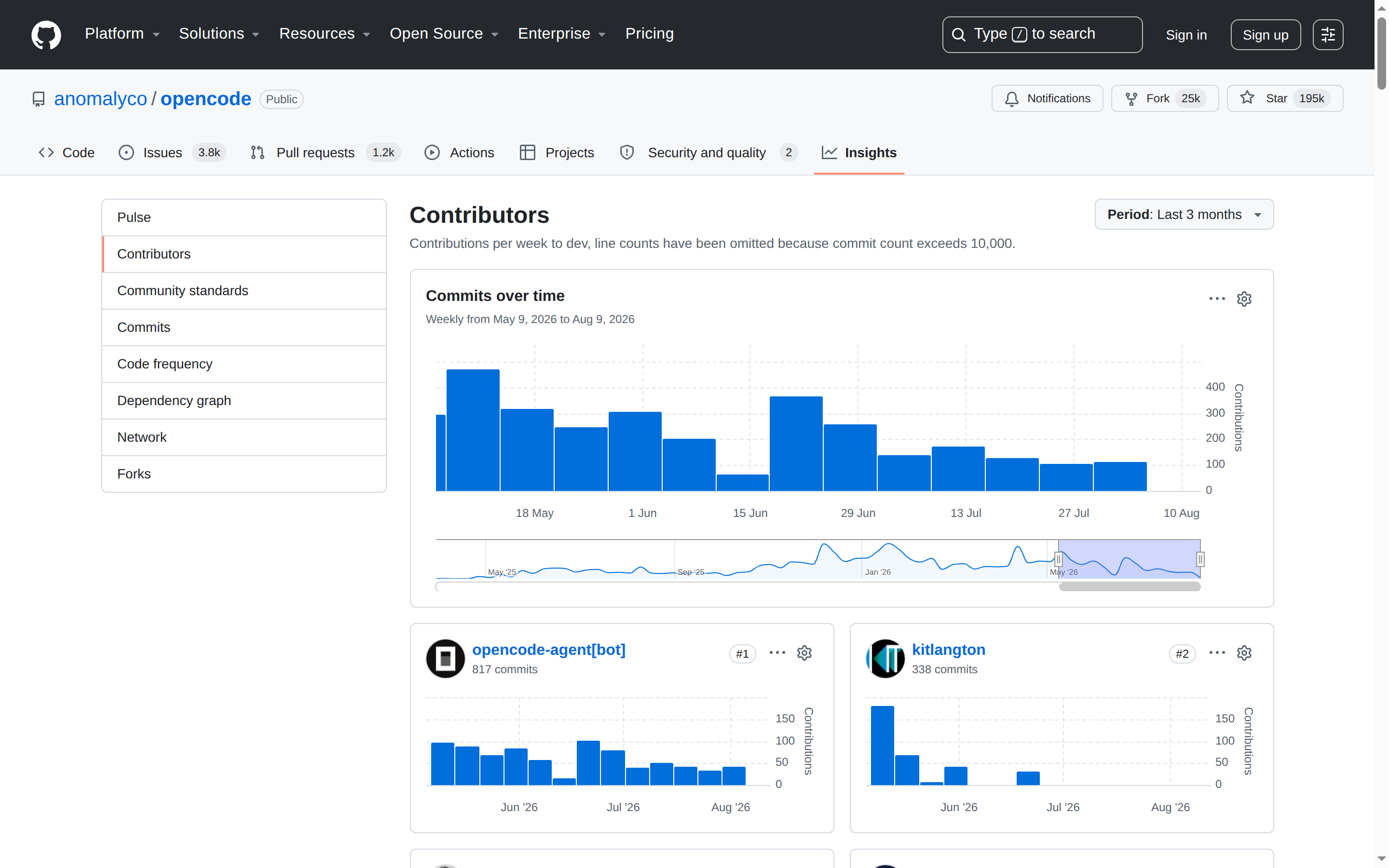Expand the Period: Last 3 months dropdown
Image resolution: width=1389 pixels, height=868 pixels.
(1184, 215)
